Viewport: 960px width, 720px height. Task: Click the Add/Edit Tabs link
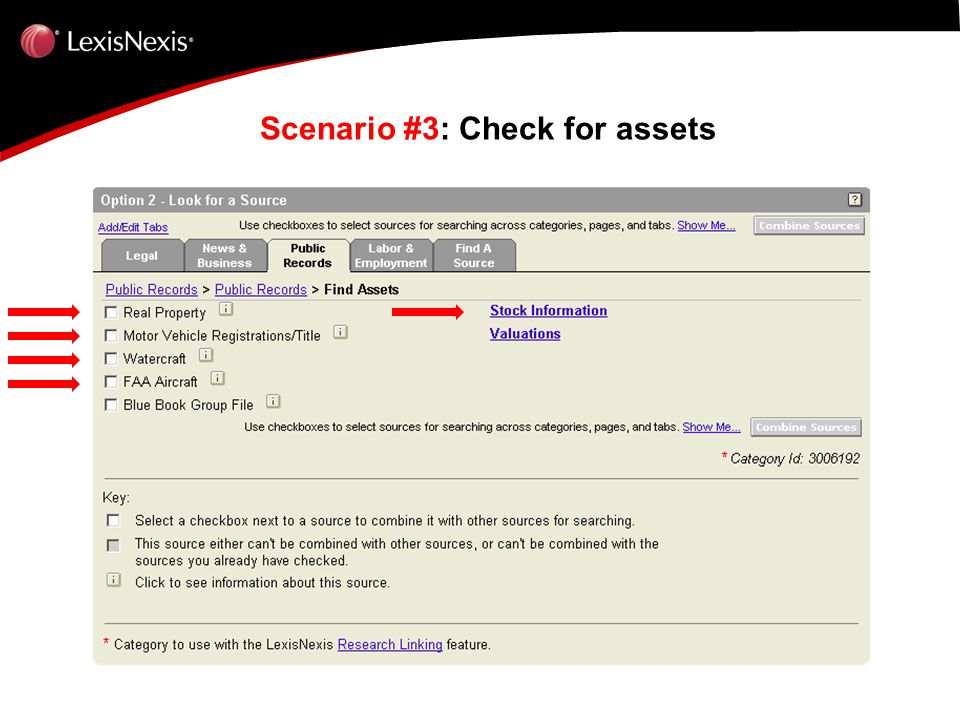133,227
